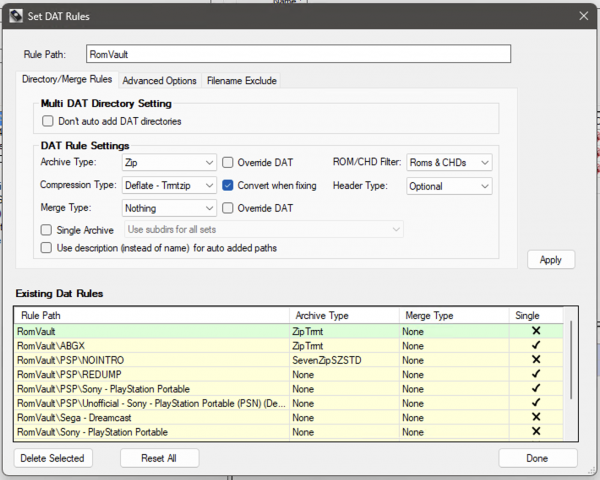Open the Header Type dropdown

(x=449, y=186)
